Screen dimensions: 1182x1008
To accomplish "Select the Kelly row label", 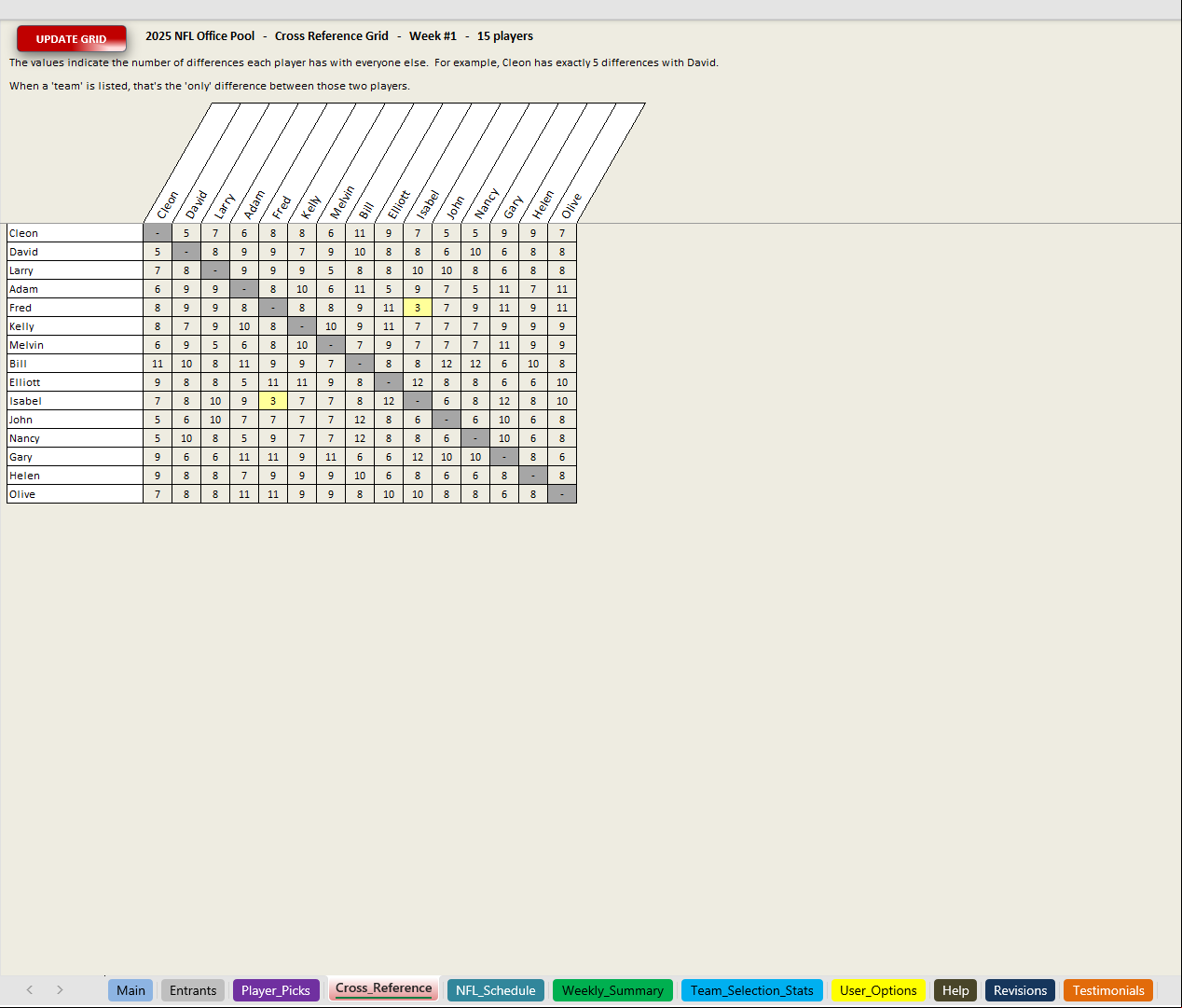I will pyautogui.click(x=75, y=326).
